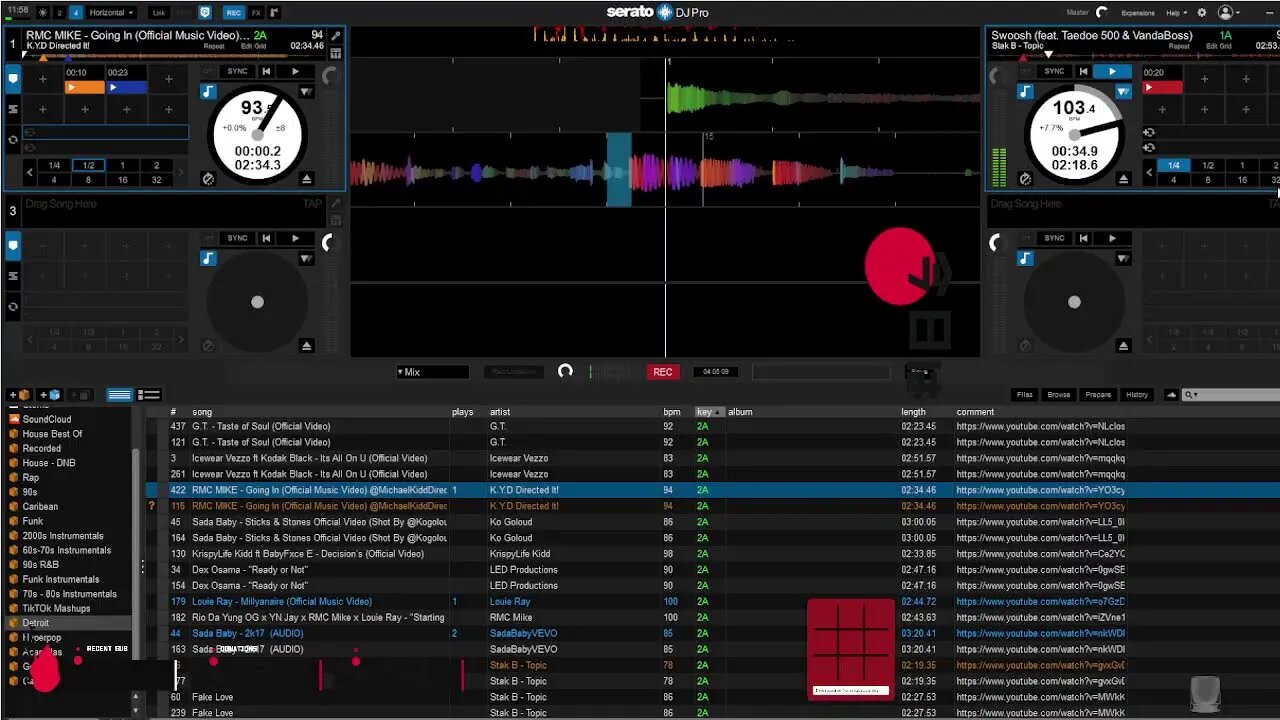Image resolution: width=1280 pixels, height=720 pixels.
Task: Jump to track start on Swoosh deck
Action: (x=1083, y=72)
